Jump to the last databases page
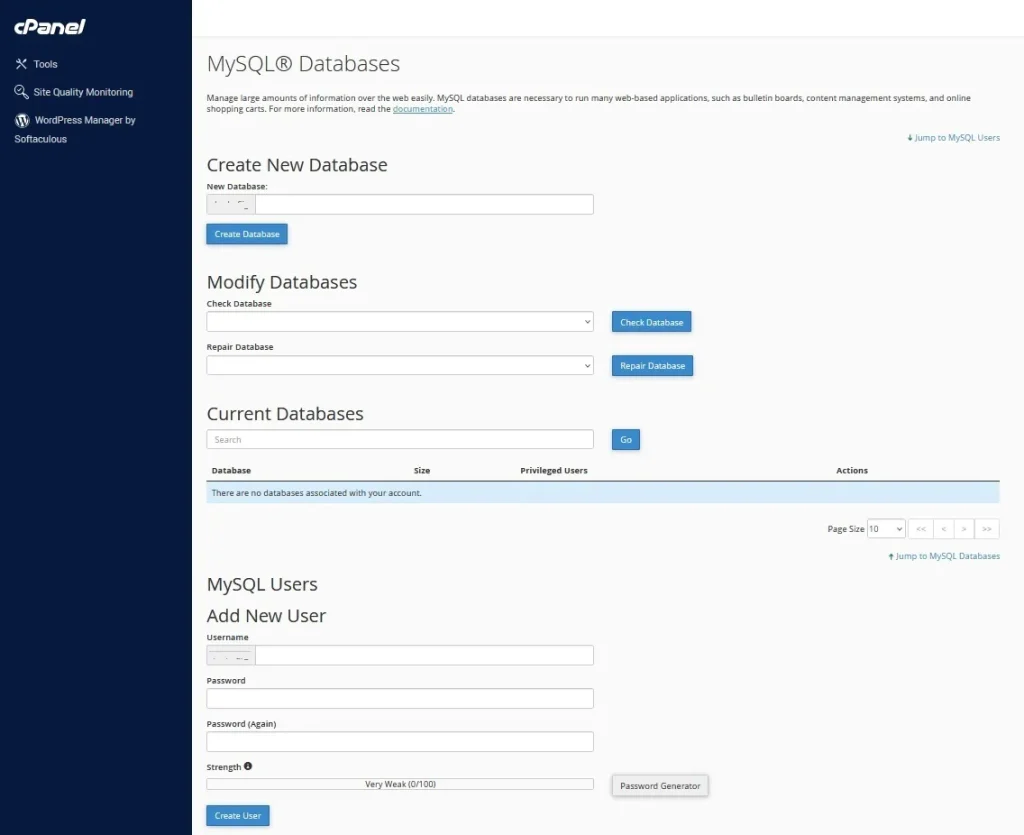Image resolution: width=1024 pixels, height=835 pixels. [x=986, y=529]
